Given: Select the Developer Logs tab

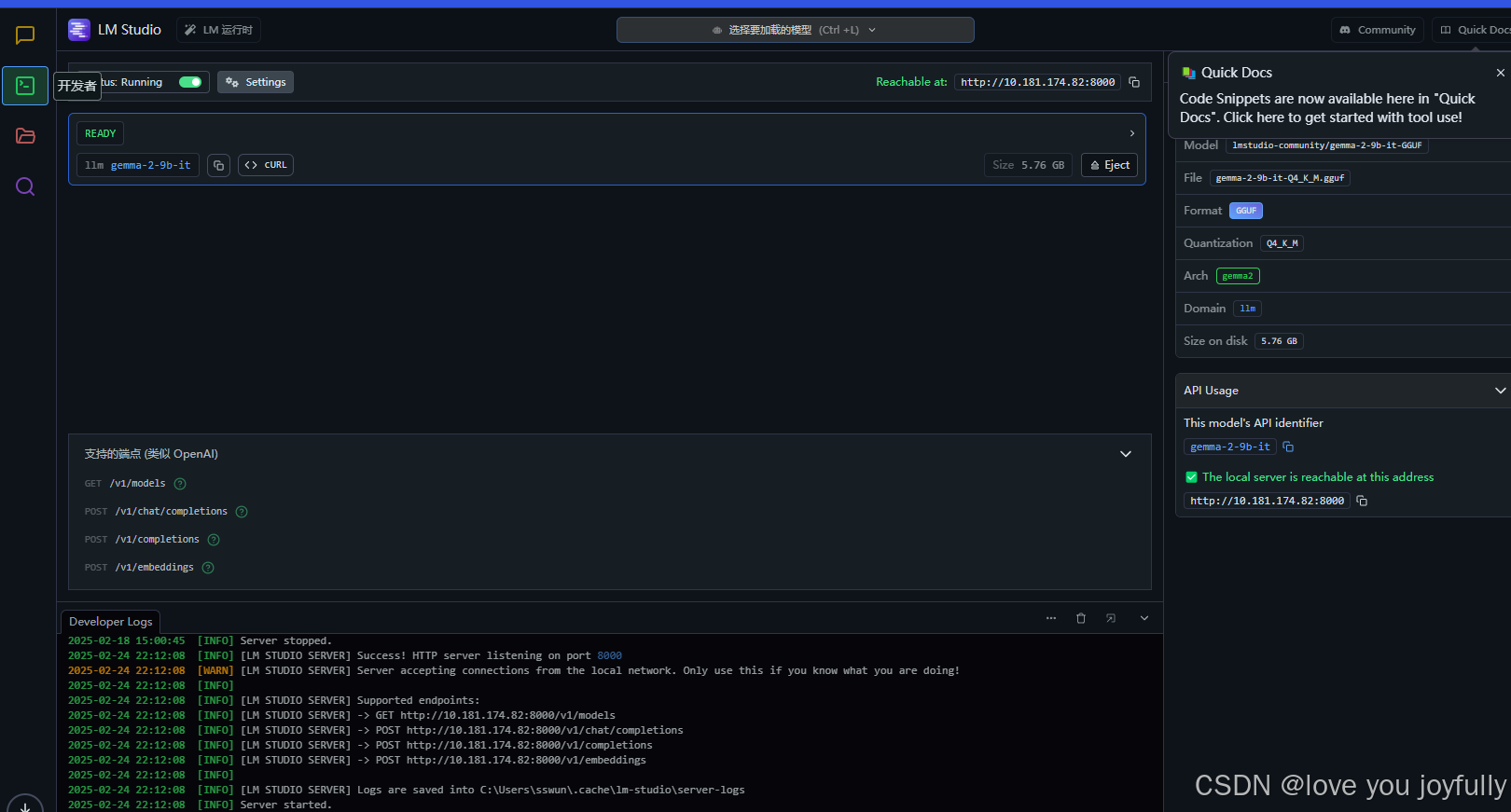Looking at the screenshot, I should click(x=110, y=622).
